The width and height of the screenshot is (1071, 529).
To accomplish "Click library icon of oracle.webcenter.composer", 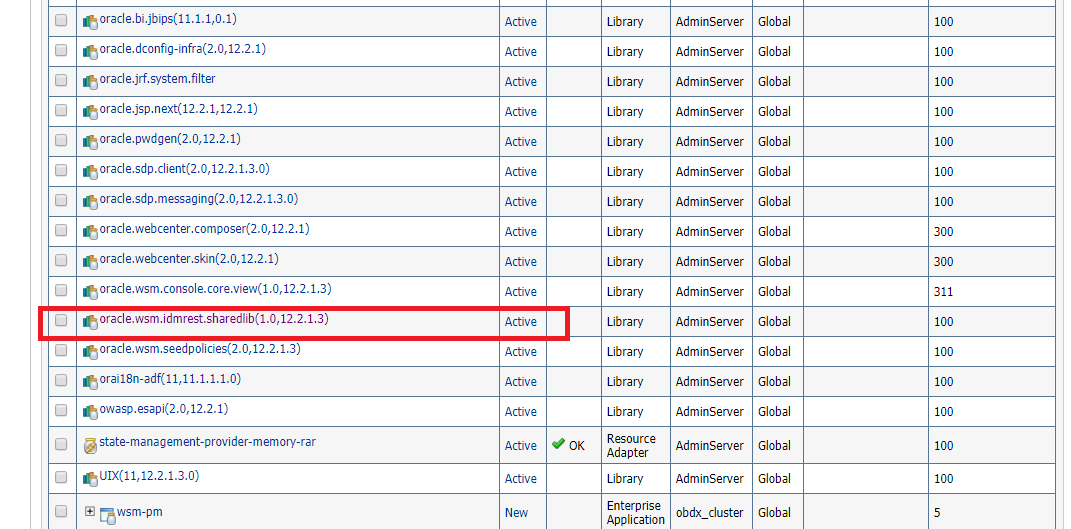I will click(90, 232).
